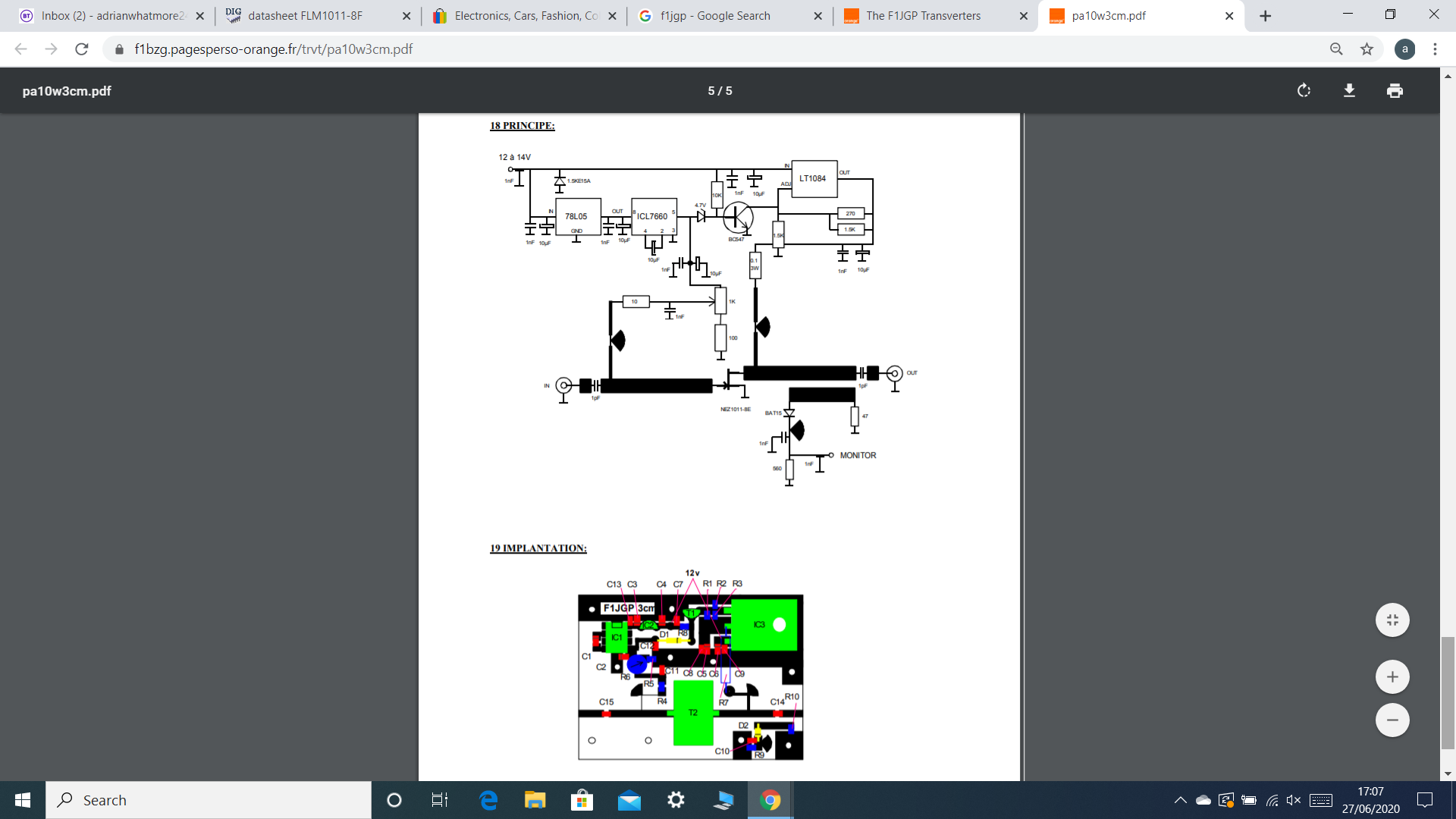This screenshot has width=1456, height=819.
Task: Open Cortana from the taskbar
Action: click(394, 800)
